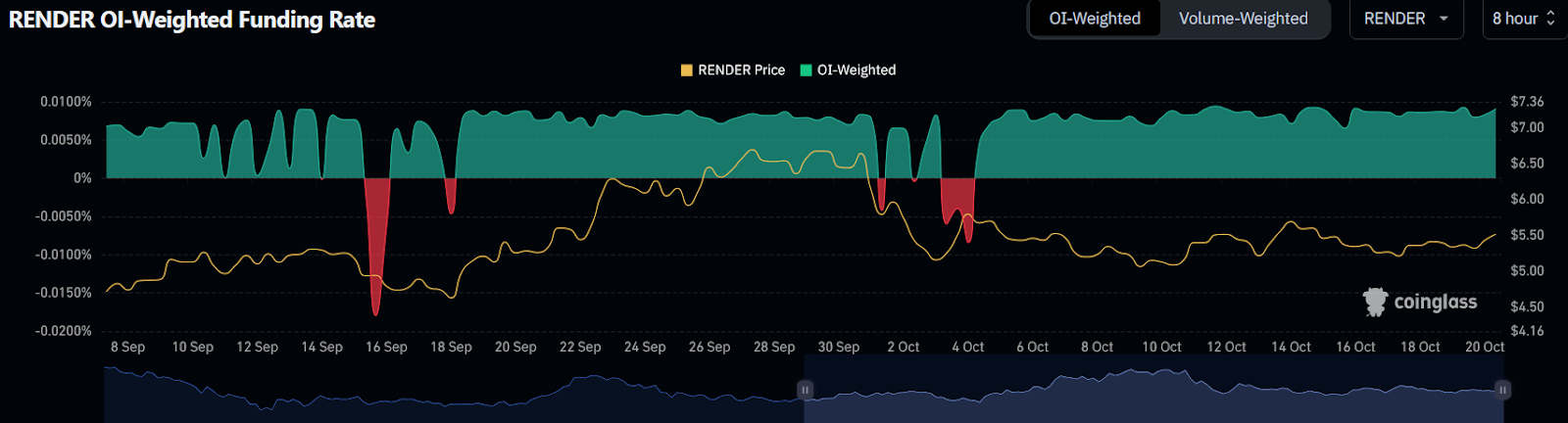Click the 20 Oct date label
This screenshot has width=1568, height=423.
pyautogui.click(x=1485, y=347)
